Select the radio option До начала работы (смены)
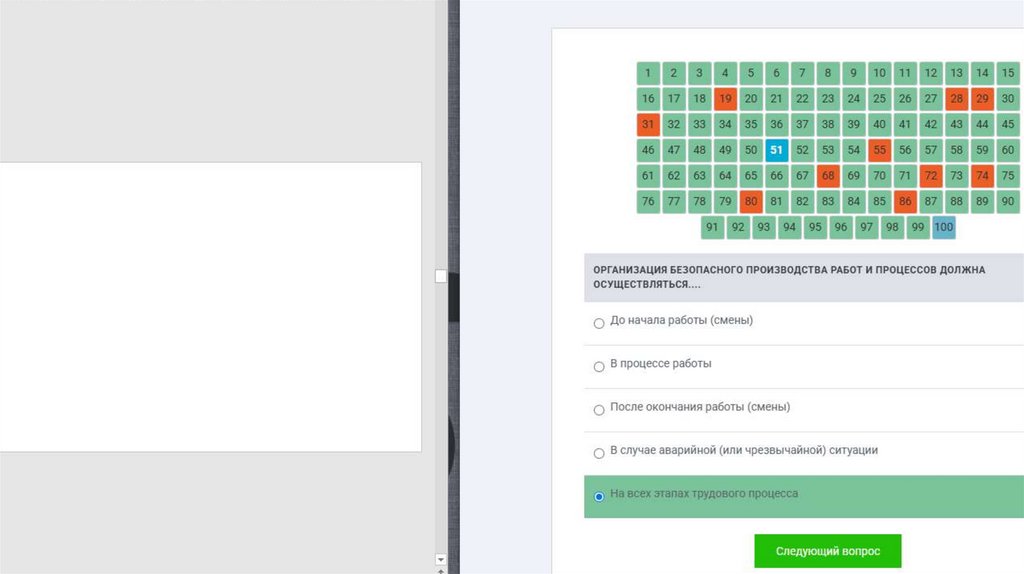The image size is (1024, 574). (x=599, y=323)
